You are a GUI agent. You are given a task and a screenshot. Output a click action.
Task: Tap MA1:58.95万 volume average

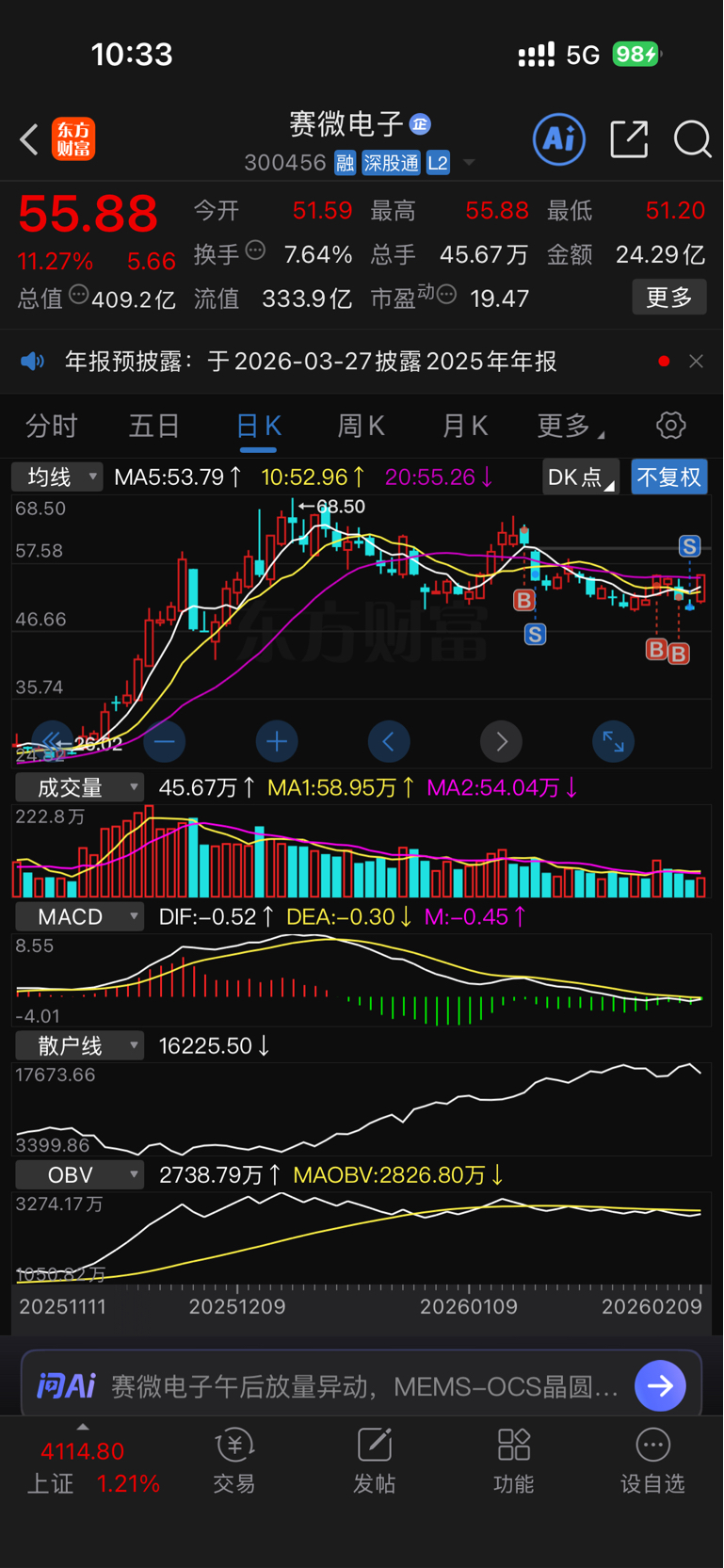click(x=341, y=787)
